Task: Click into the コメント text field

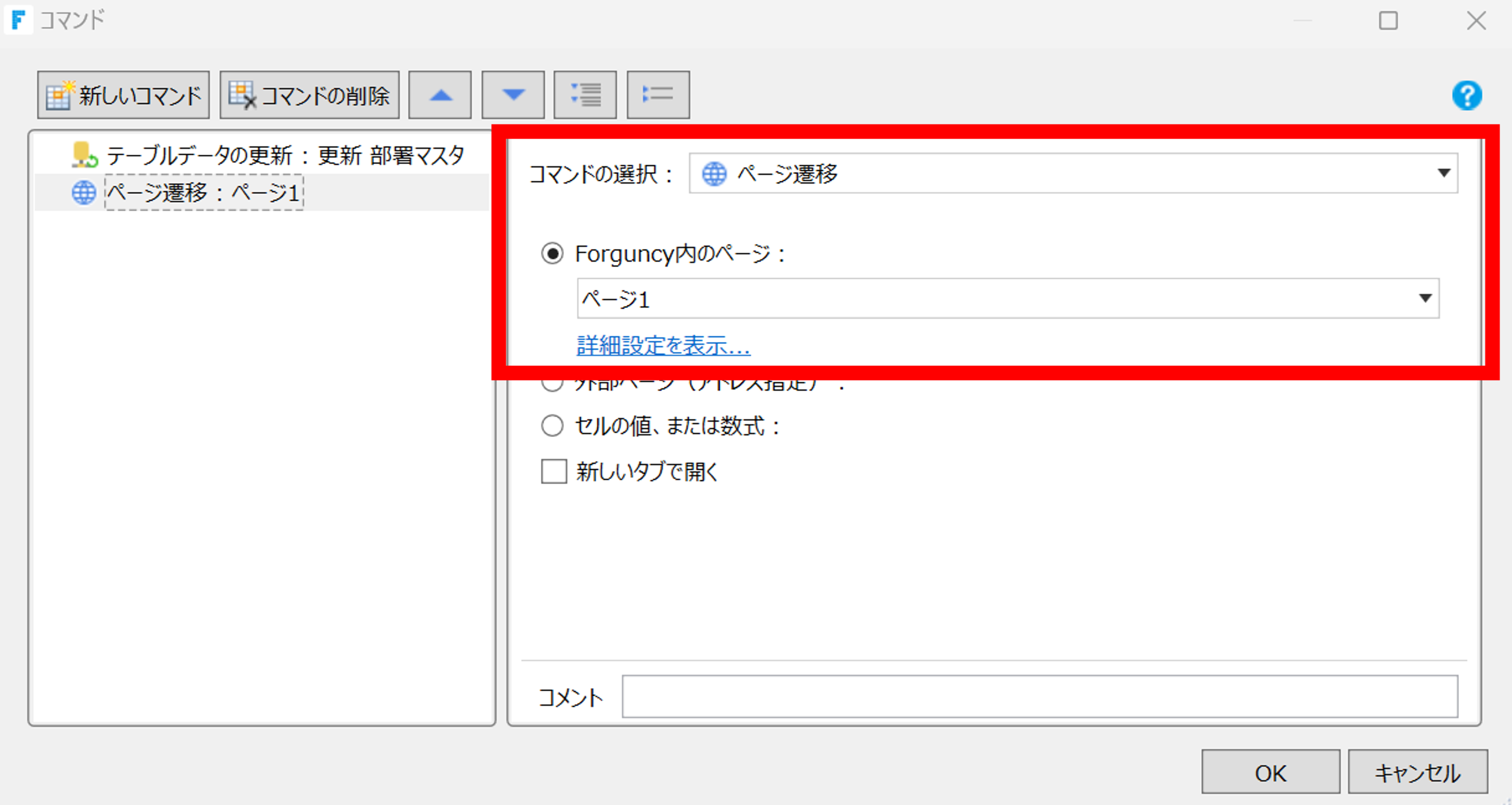Action: pyautogui.click(x=1040, y=696)
